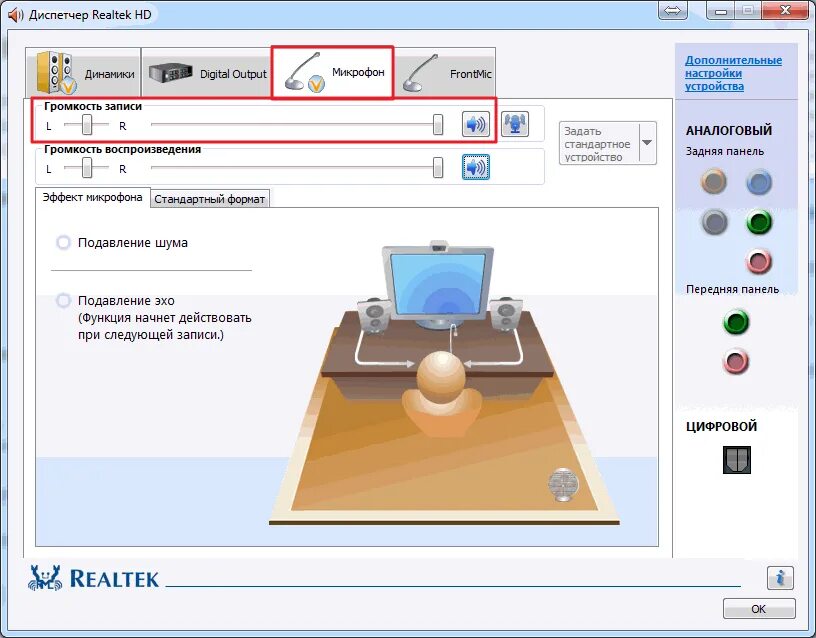The height and width of the screenshot is (638, 816).
Task: Click the digital output connector icon
Action: [x=736, y=460]
